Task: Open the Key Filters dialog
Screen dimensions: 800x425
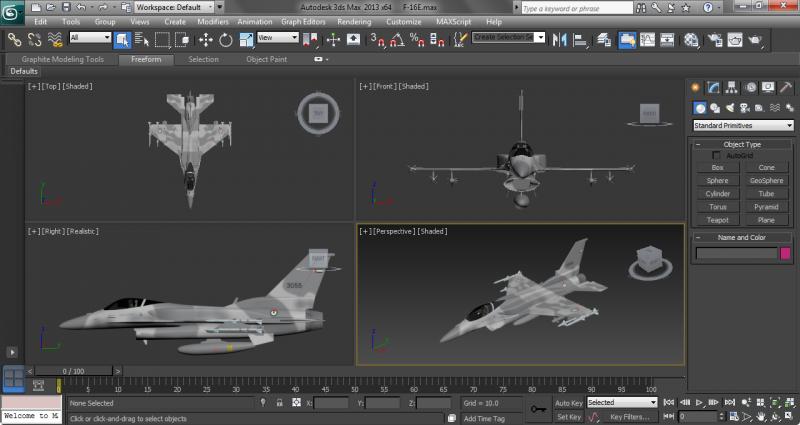Action: pyautogui.click(x=630, y=417)
